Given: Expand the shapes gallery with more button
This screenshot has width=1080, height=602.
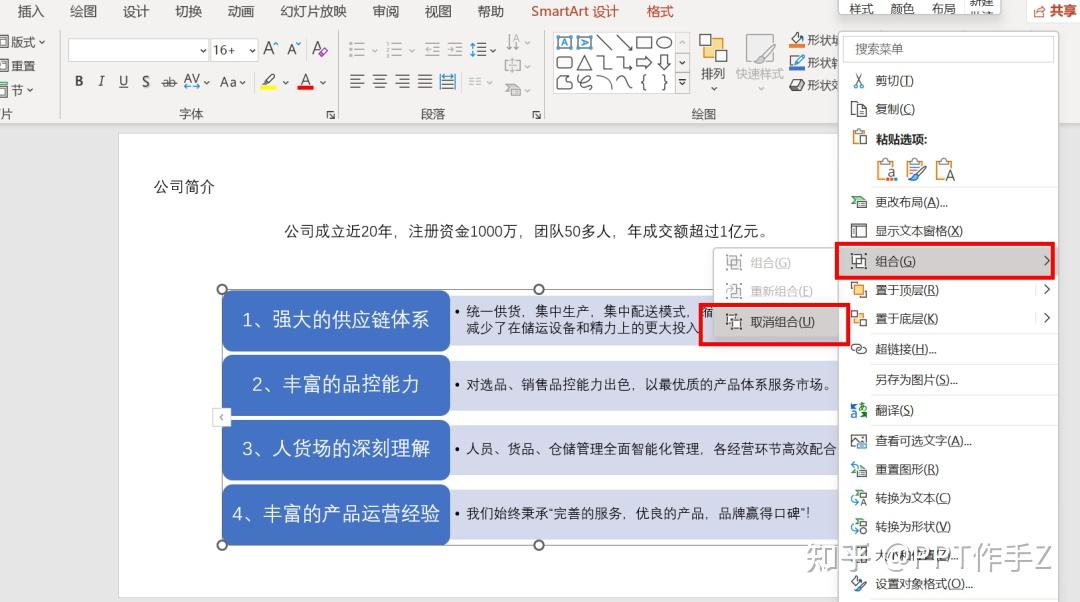Looking at the screenshot, I should pyautogui.click(x=682, y=83).
